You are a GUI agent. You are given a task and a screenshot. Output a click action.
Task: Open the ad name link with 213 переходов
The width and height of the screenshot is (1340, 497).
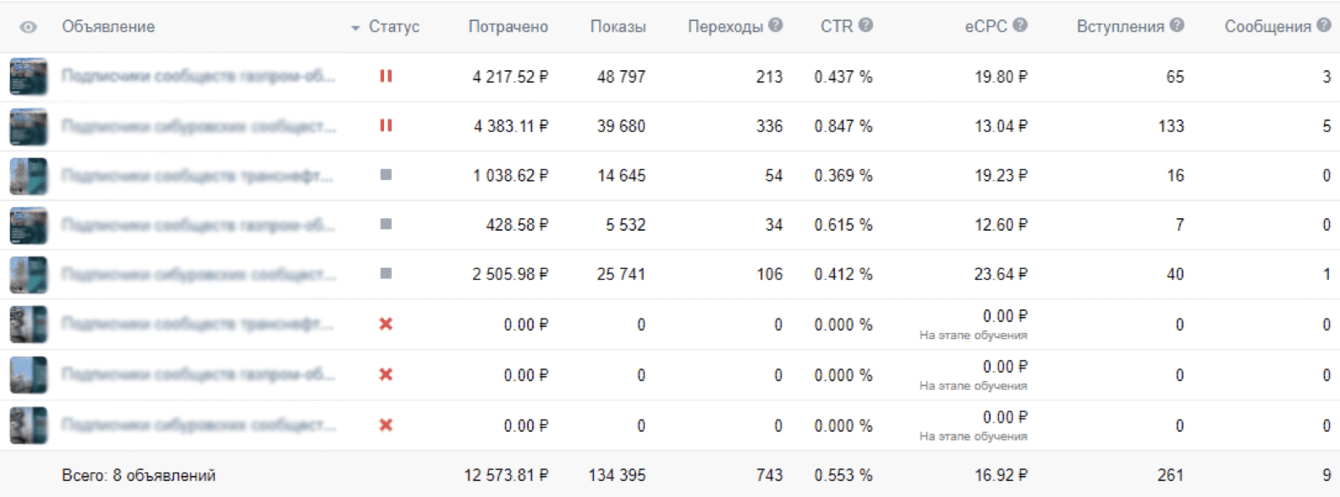coord(198,76)
